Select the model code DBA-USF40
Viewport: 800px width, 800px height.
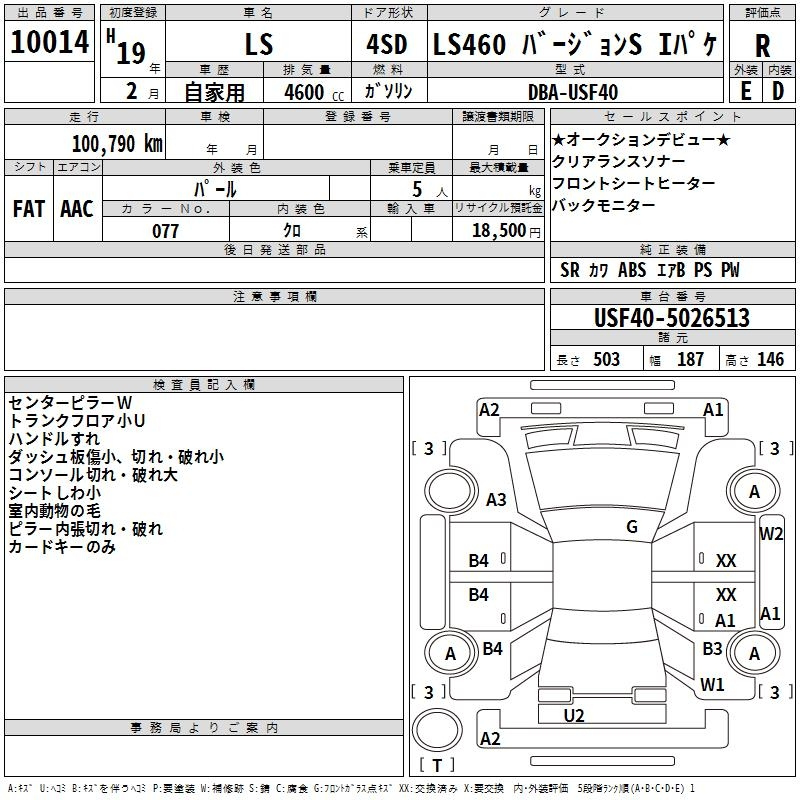coord(573,91)
